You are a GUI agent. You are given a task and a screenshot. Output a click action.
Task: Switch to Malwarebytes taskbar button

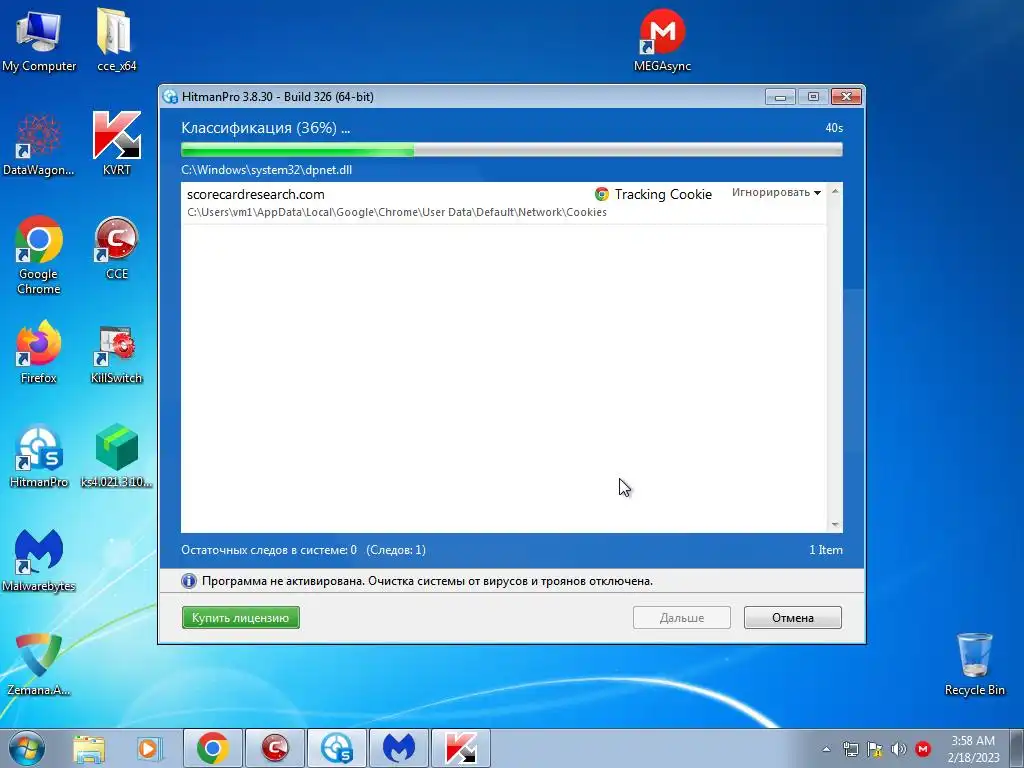(399, 748)
